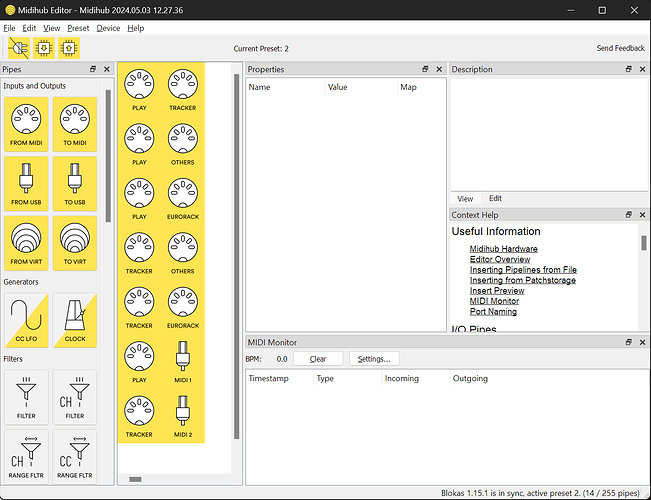Select the TO USB pipe

pos(75,184)
